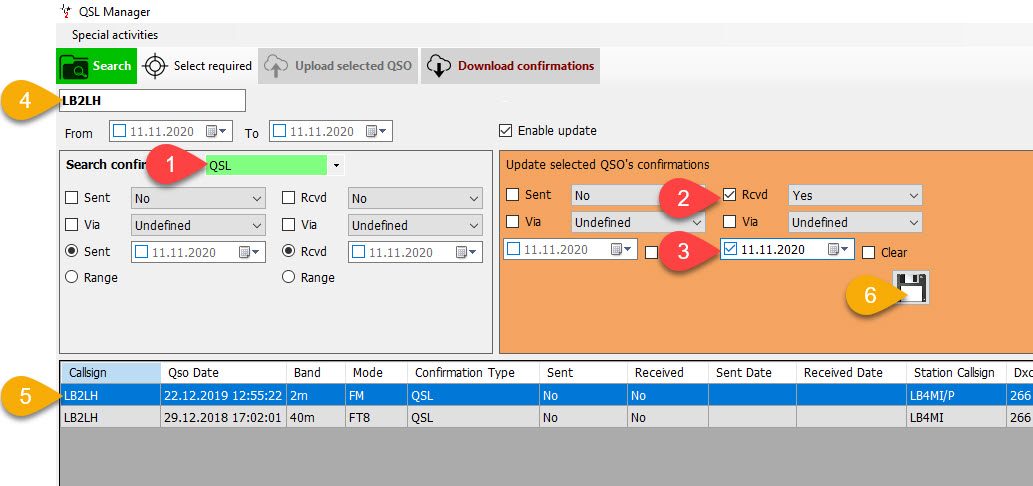The image size is (1033, 486).
Task: Open the Rcvd Yes dropdown in update panel
Action: [855, 195]
